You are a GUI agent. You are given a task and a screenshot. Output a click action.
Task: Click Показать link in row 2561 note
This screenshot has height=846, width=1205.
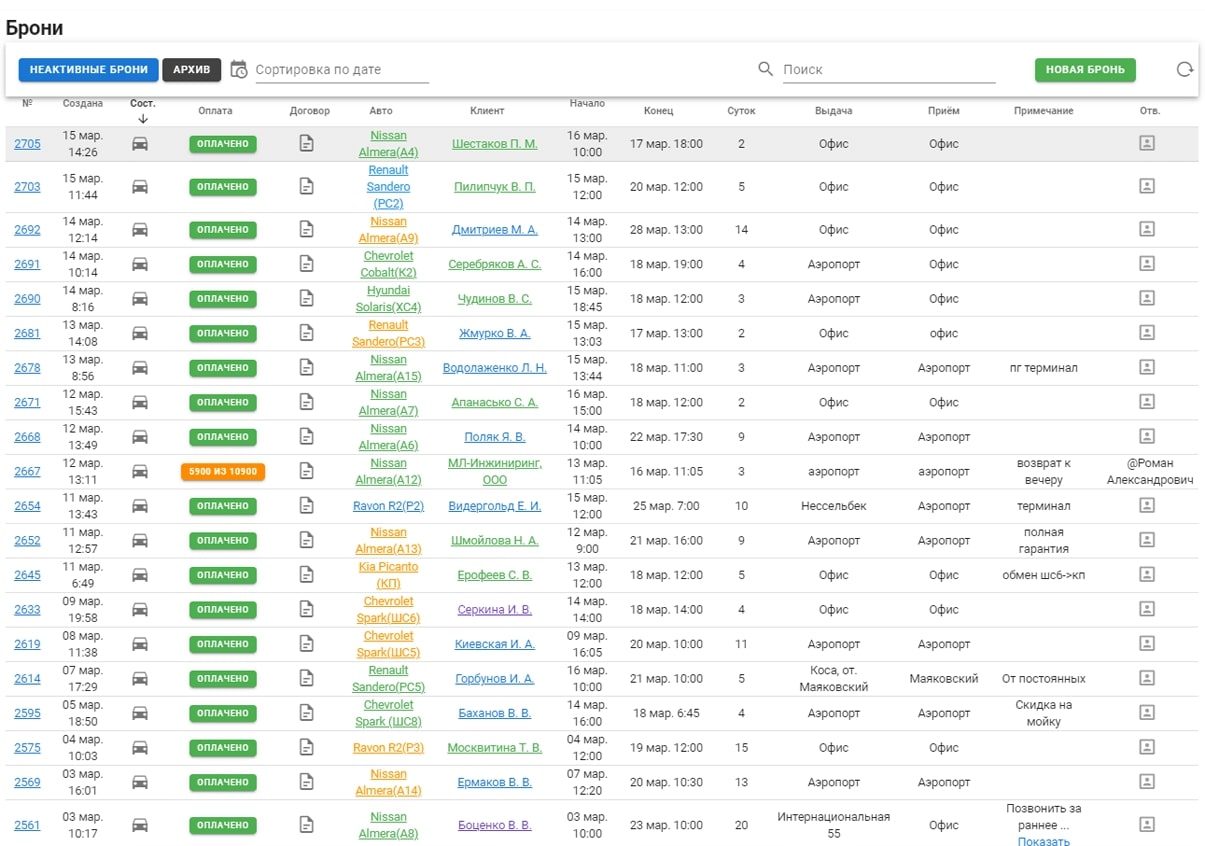tap(1043, 841)
